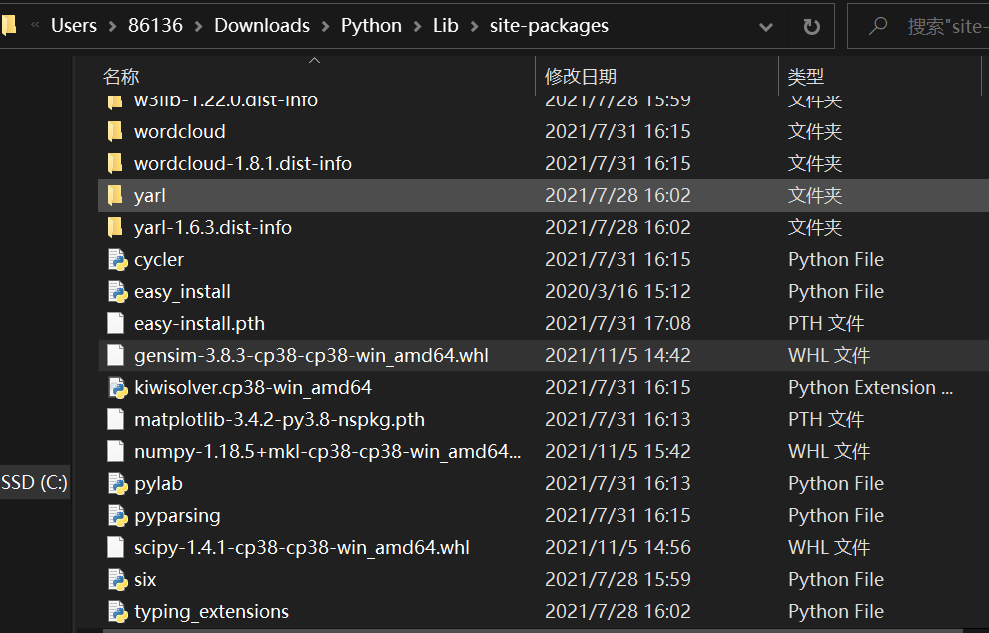989x633 pixels.
Task: Select the easy_install Python file icon
Action: tap(117, 292)
